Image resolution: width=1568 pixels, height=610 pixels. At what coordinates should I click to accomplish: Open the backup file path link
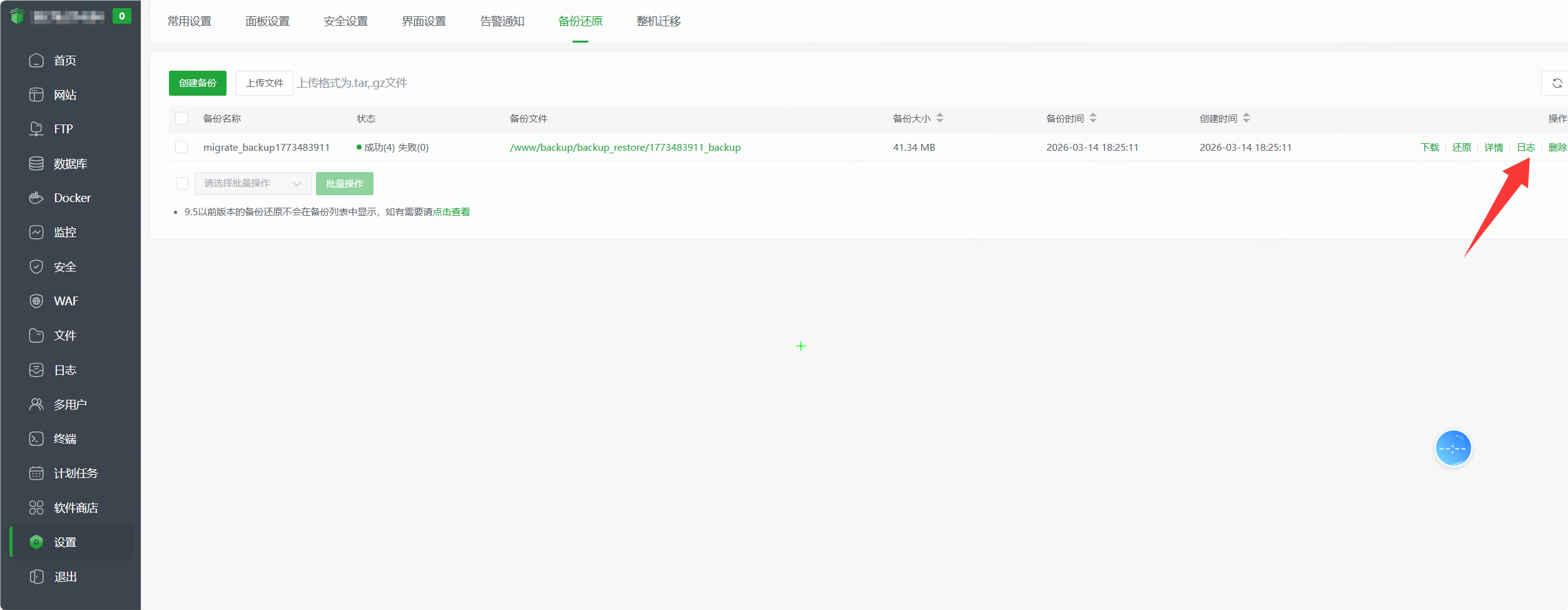[624, 148]
